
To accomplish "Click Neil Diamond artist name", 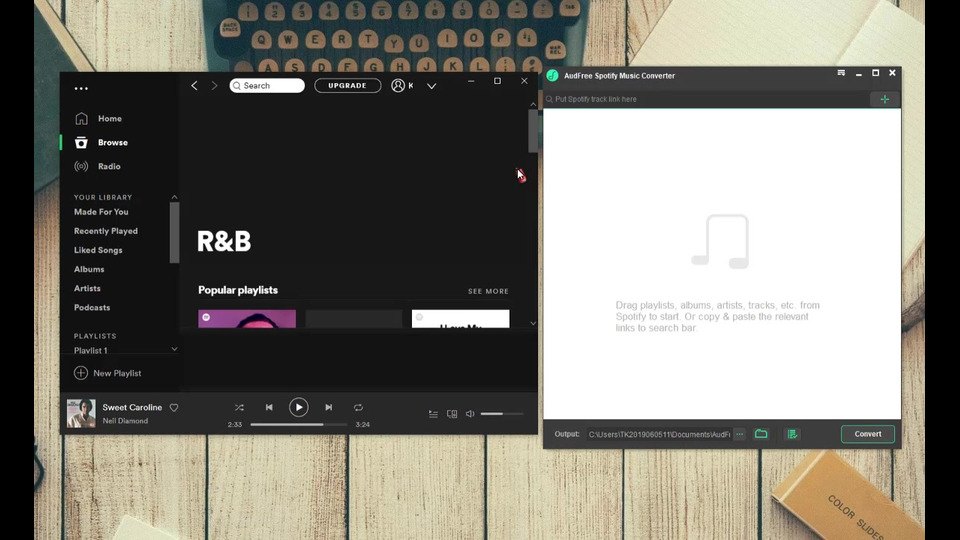I will (x=125, y=421).
